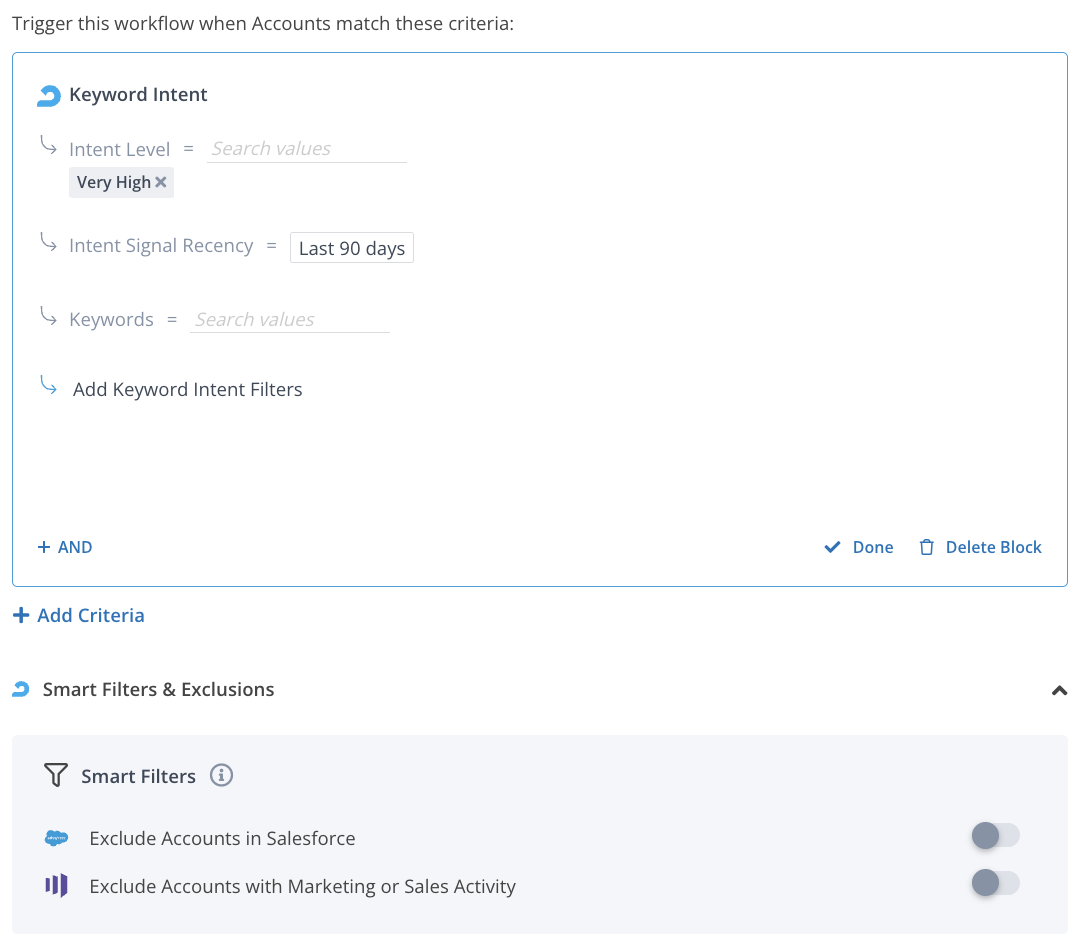Click the trash icon for Delete Block
This screenshot has width=1084, height=948.
[927, 548]
